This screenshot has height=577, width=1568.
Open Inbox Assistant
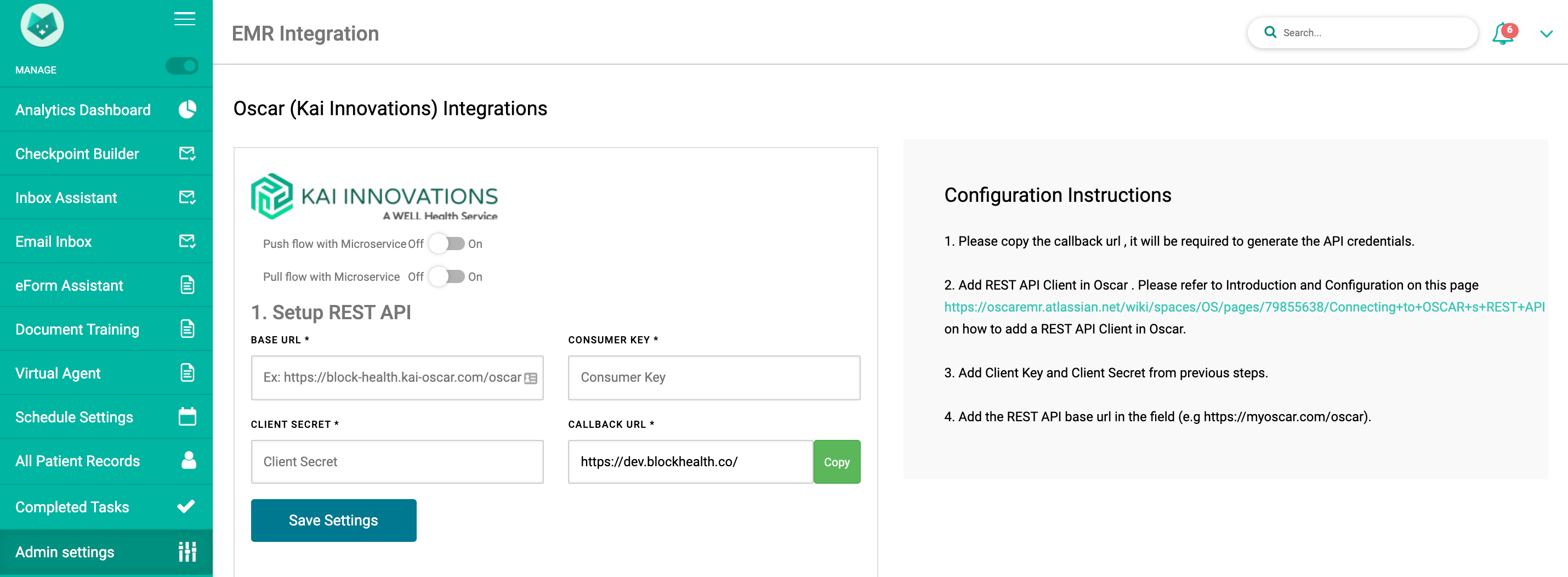[x=106, y=197]
